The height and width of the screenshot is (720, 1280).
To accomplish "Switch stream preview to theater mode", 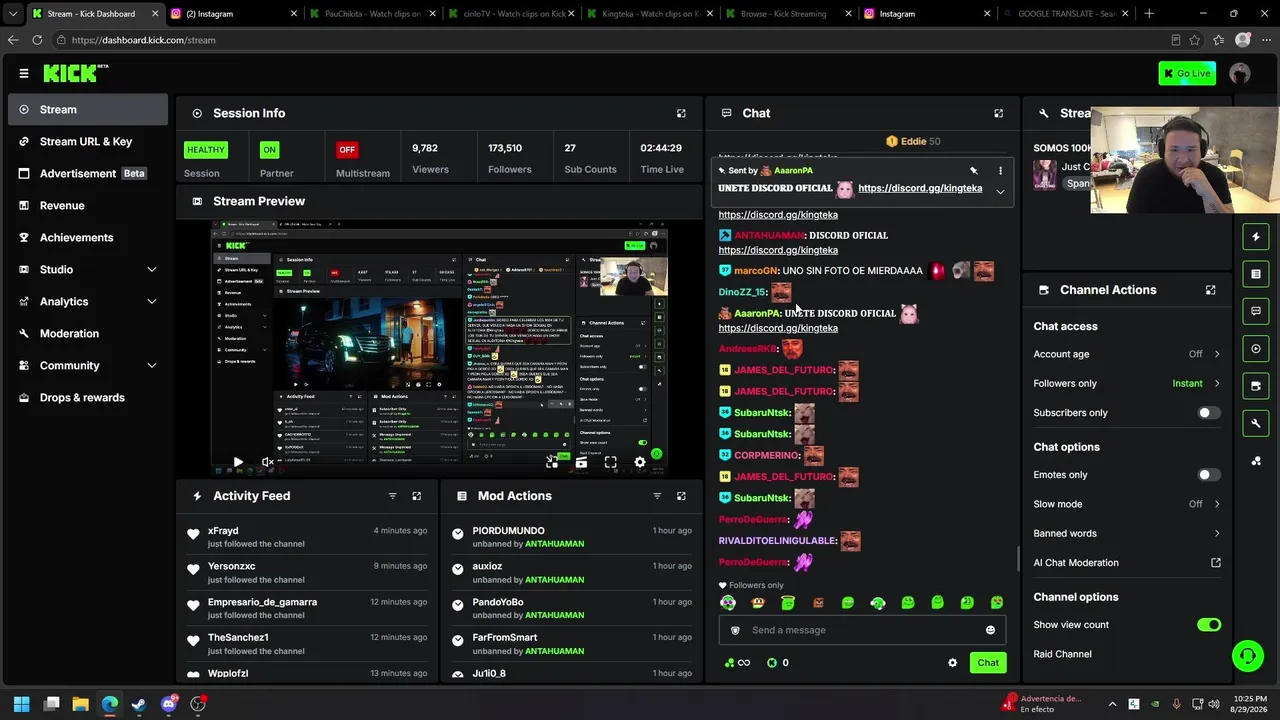I will point(581,462).
